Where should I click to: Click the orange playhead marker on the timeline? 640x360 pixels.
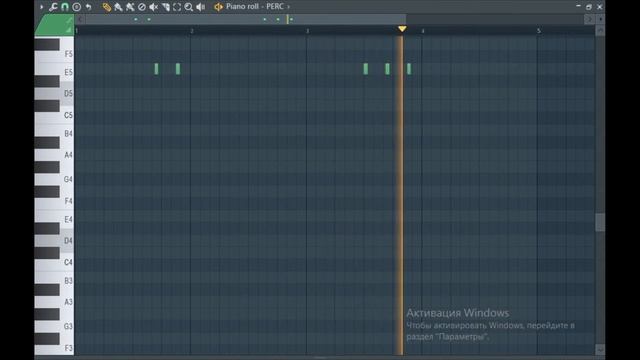coord(402,29)
